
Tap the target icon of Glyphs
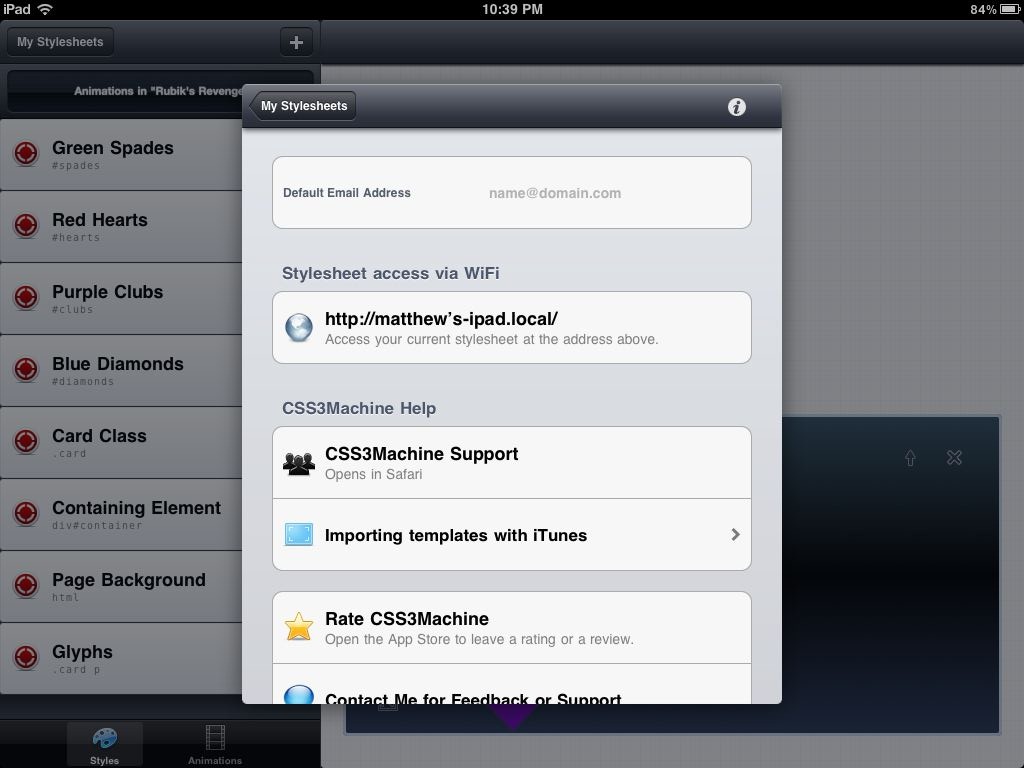point(26,657)
